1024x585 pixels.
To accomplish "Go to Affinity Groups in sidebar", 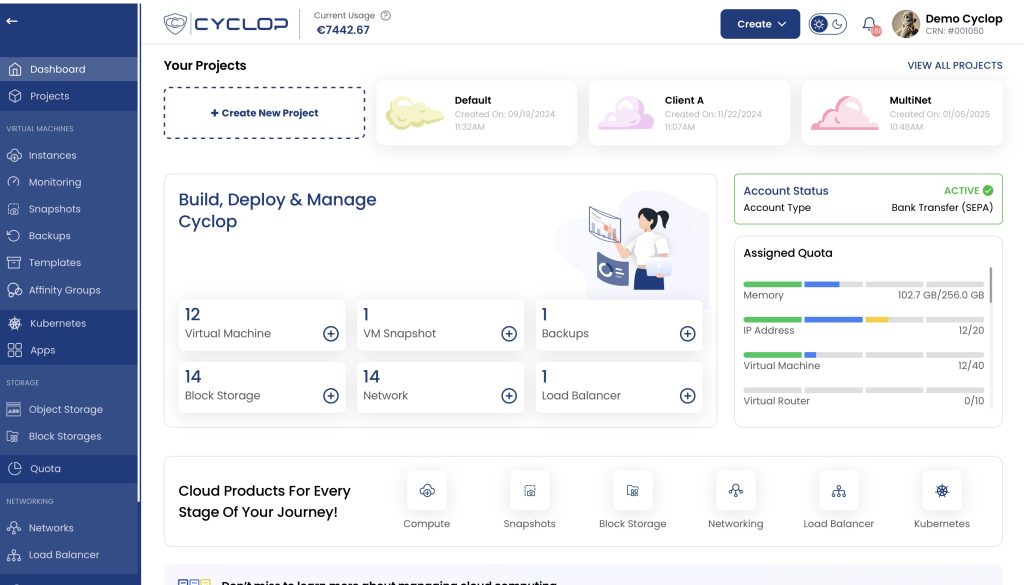I will point(64,290).
